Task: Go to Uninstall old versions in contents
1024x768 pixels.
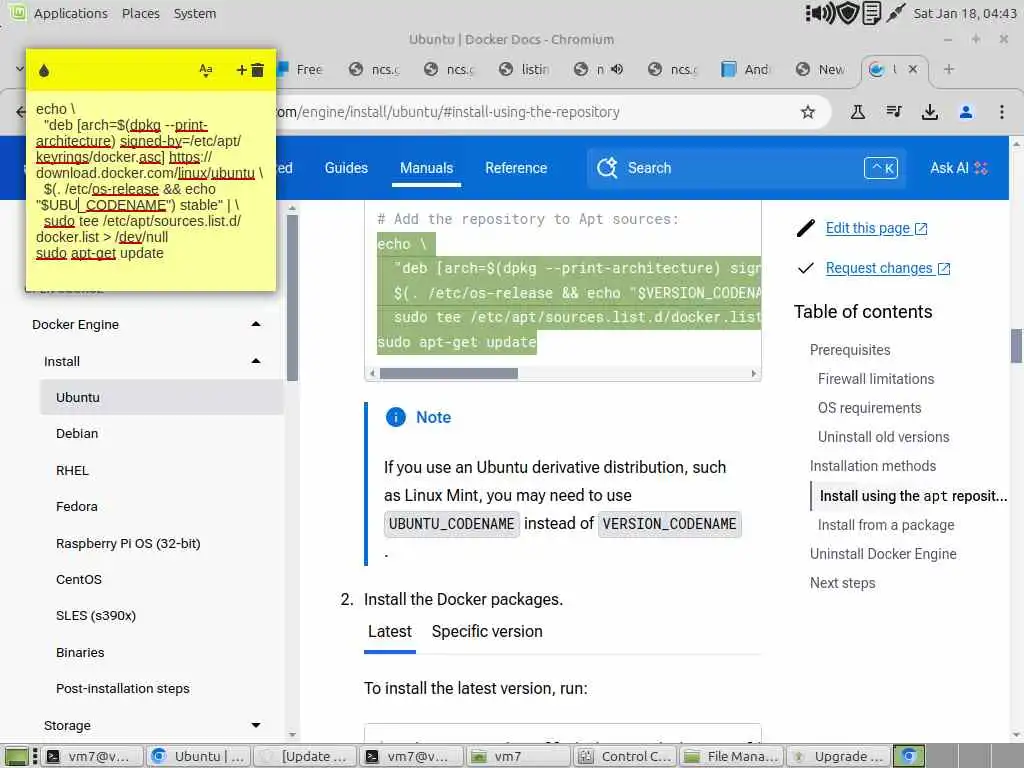Action: click(x=883, y=437)
